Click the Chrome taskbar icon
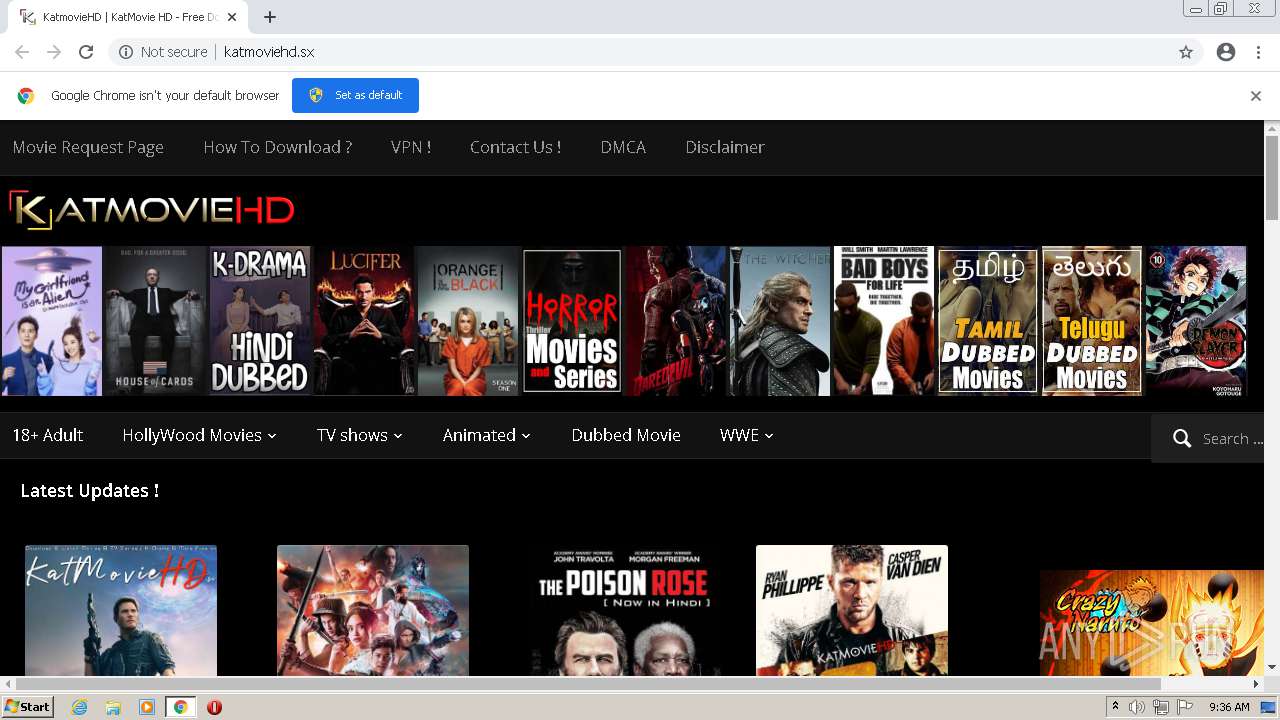 (x=180, y=707)
